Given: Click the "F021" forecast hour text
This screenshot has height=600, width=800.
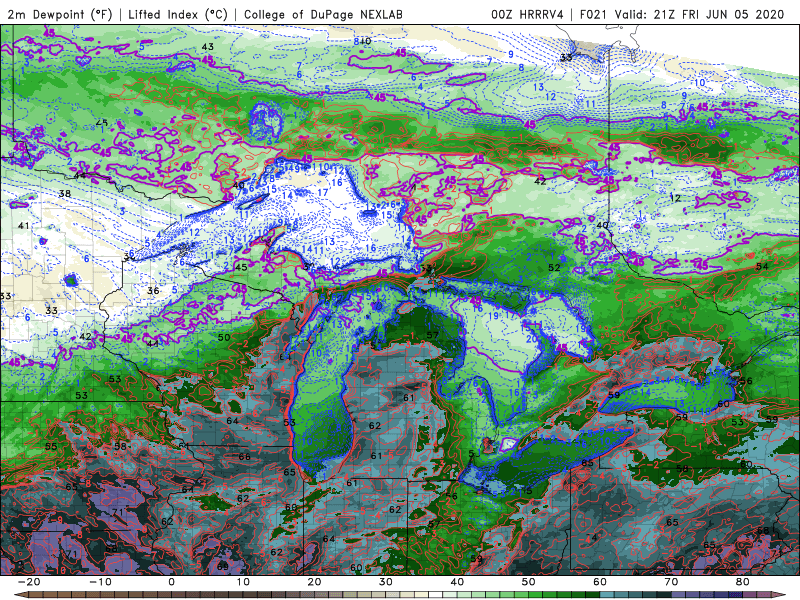Looking at the screenshot, I should pos(593,14).
